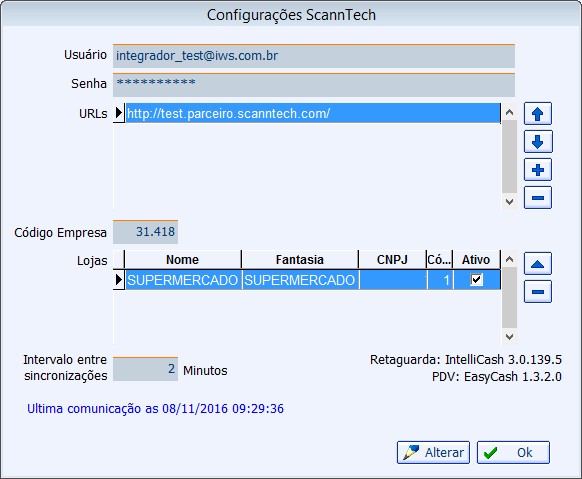Click the sync interval Minutos field
The image size is (582, 479).
146,369
